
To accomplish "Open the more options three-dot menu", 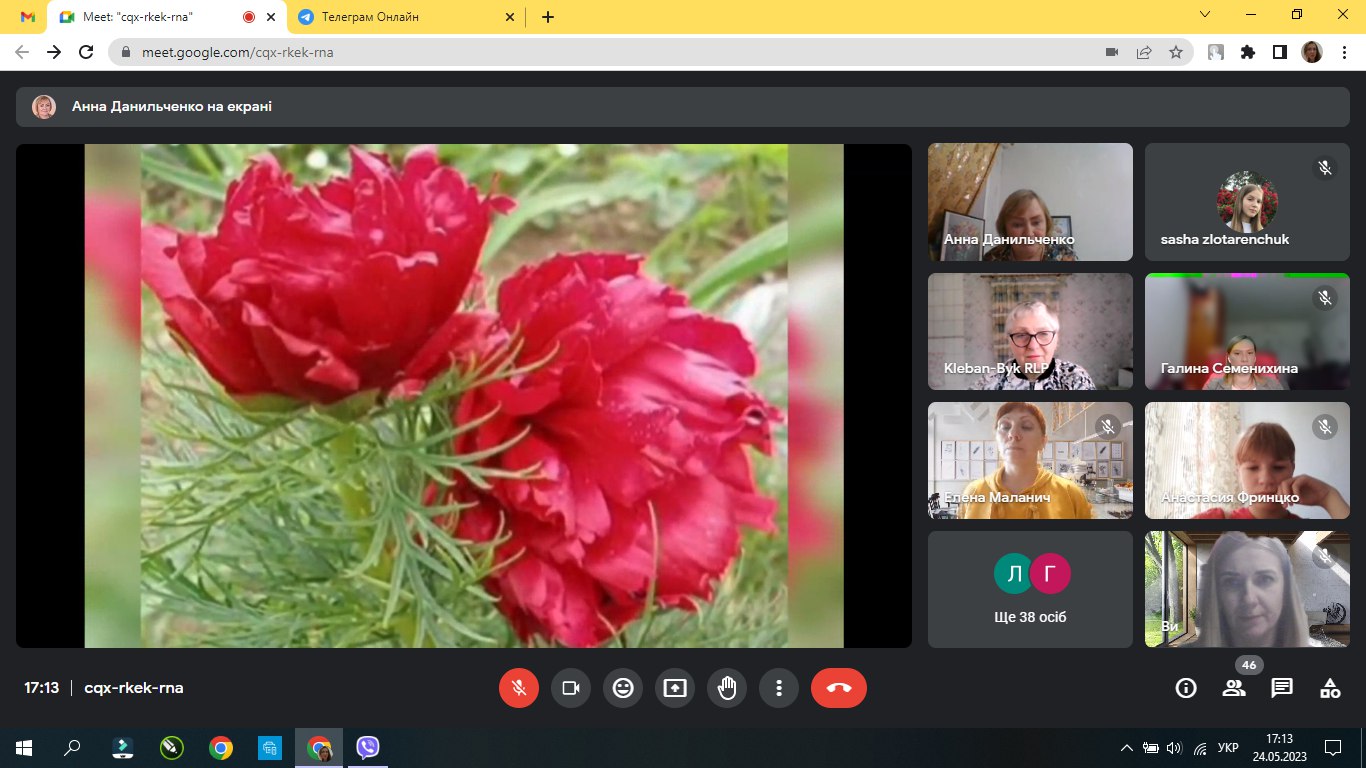I will pyautogui.click(x=779, y=688).
